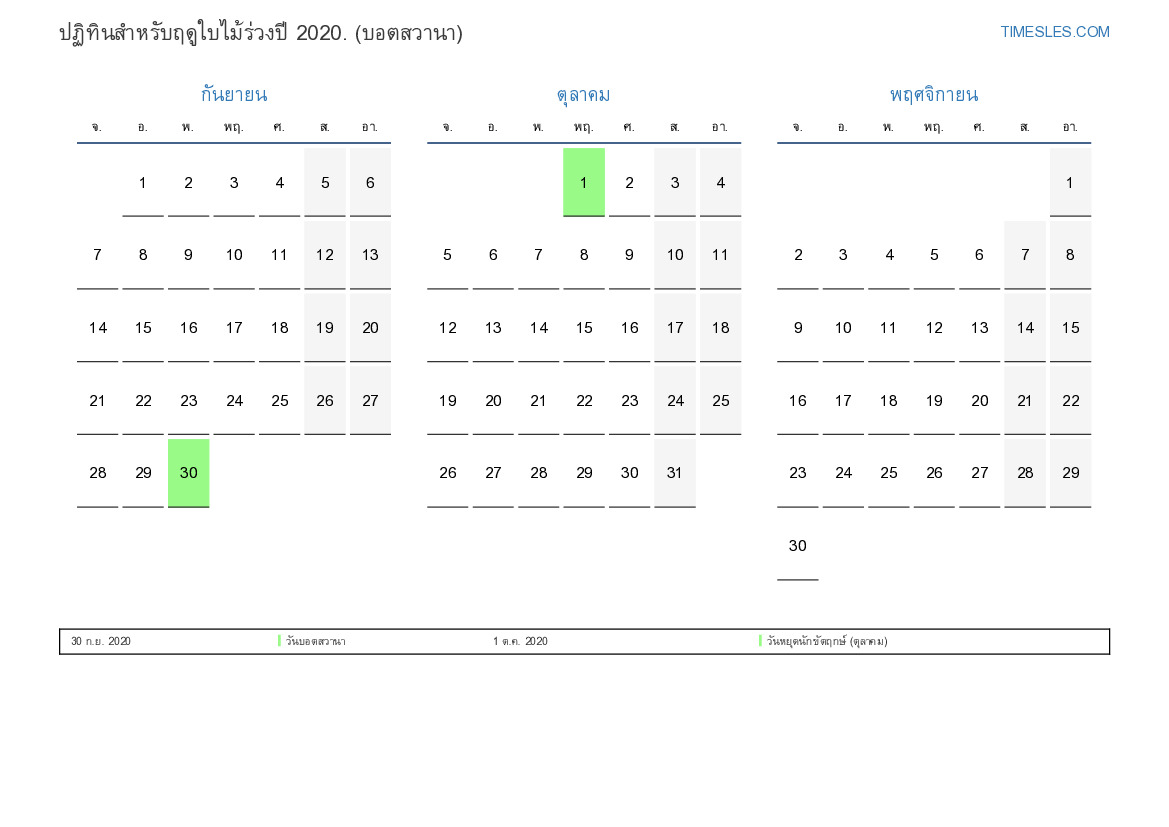
Task: Select November 18 in the calendar
Action: pyautogui.click(x=888, y=400)
